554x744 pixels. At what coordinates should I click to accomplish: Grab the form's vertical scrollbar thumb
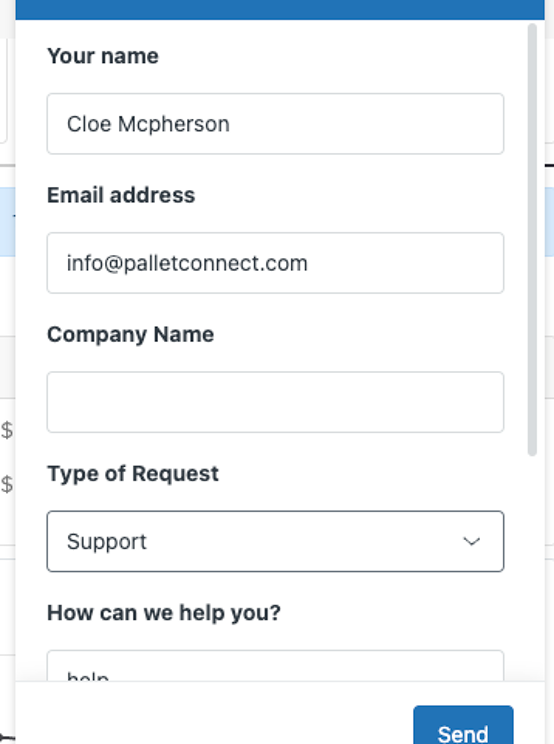(x=532, y=240)
